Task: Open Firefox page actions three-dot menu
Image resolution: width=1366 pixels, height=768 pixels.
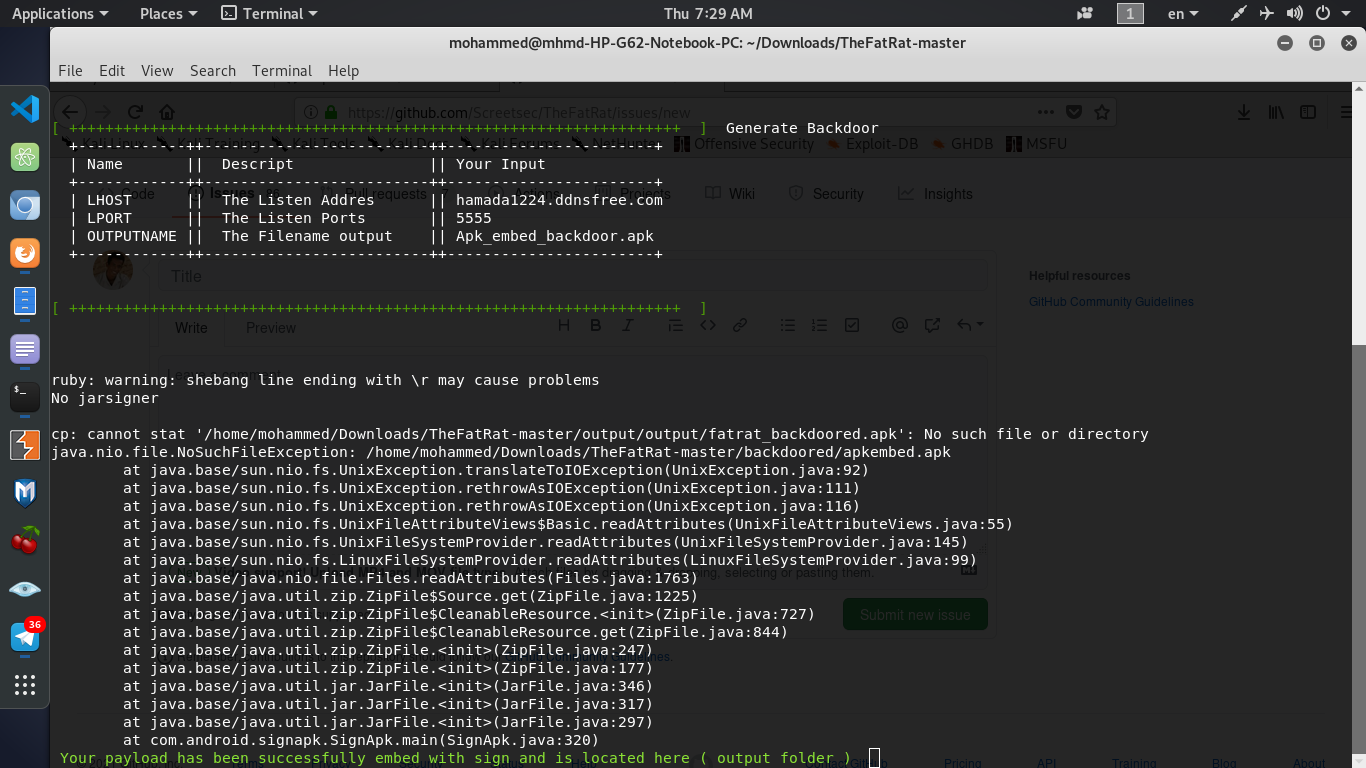Action: click(x=1045, y=112)
